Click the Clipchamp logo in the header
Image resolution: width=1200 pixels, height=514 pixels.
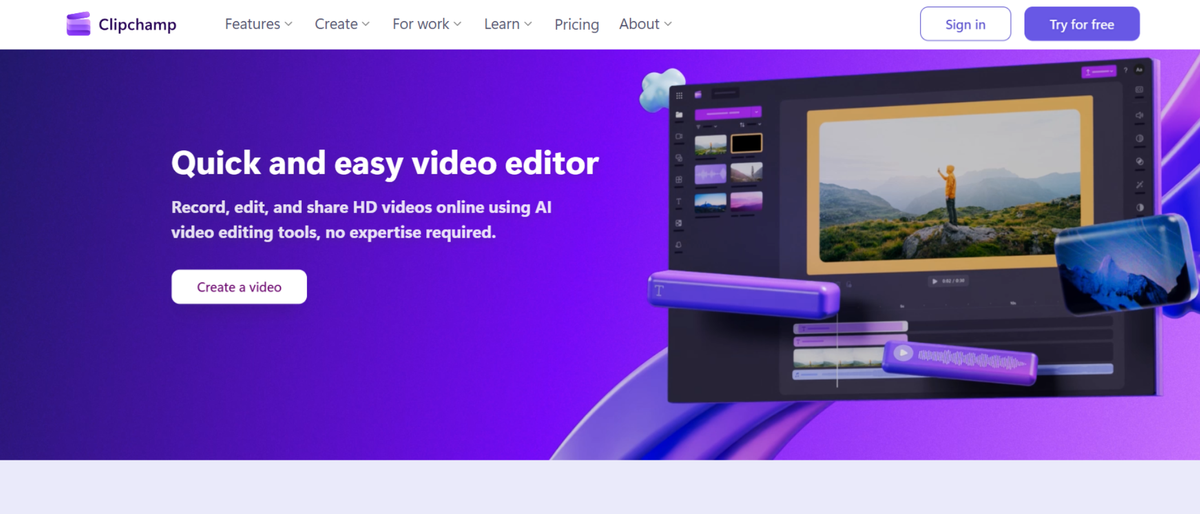[121, 24]
